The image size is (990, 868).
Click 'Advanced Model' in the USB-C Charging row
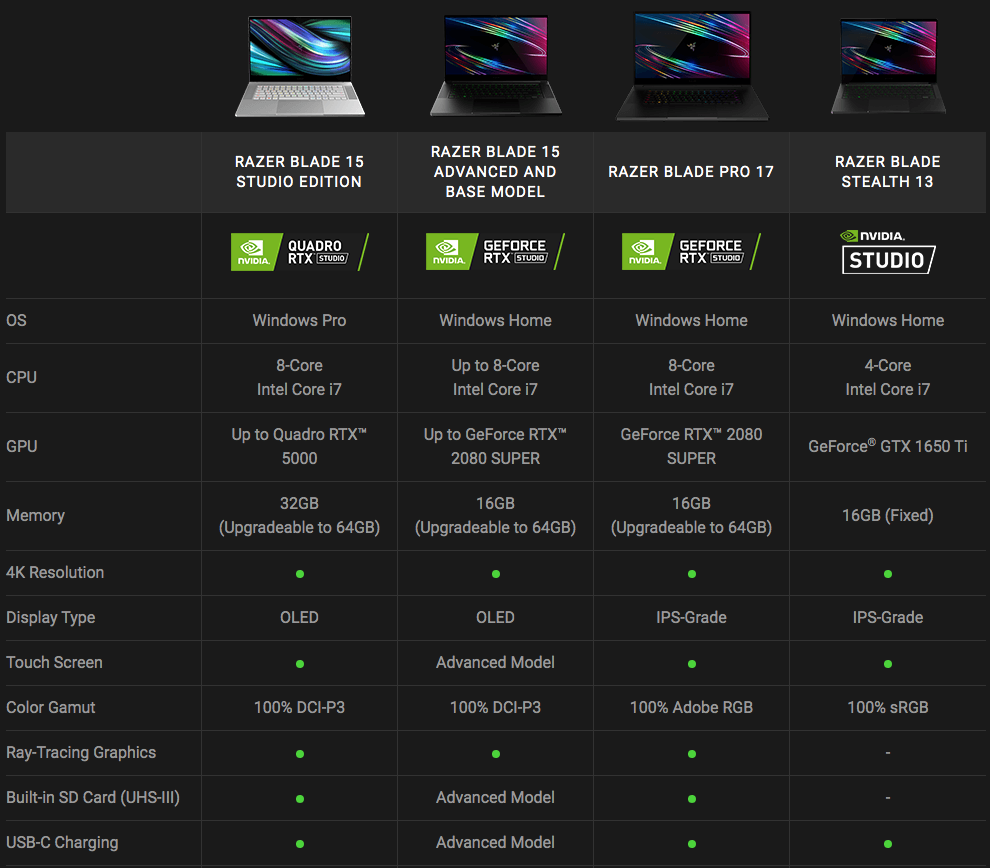[x=495, y=842]
